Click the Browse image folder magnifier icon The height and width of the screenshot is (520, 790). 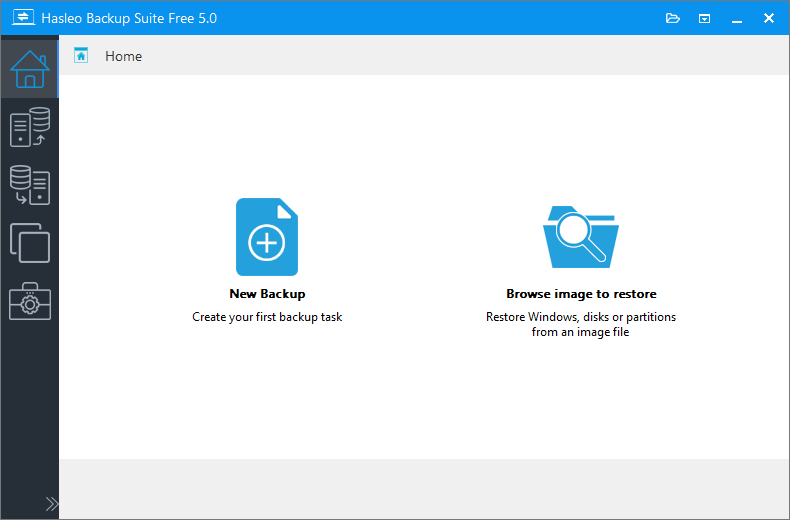[580, 237]
